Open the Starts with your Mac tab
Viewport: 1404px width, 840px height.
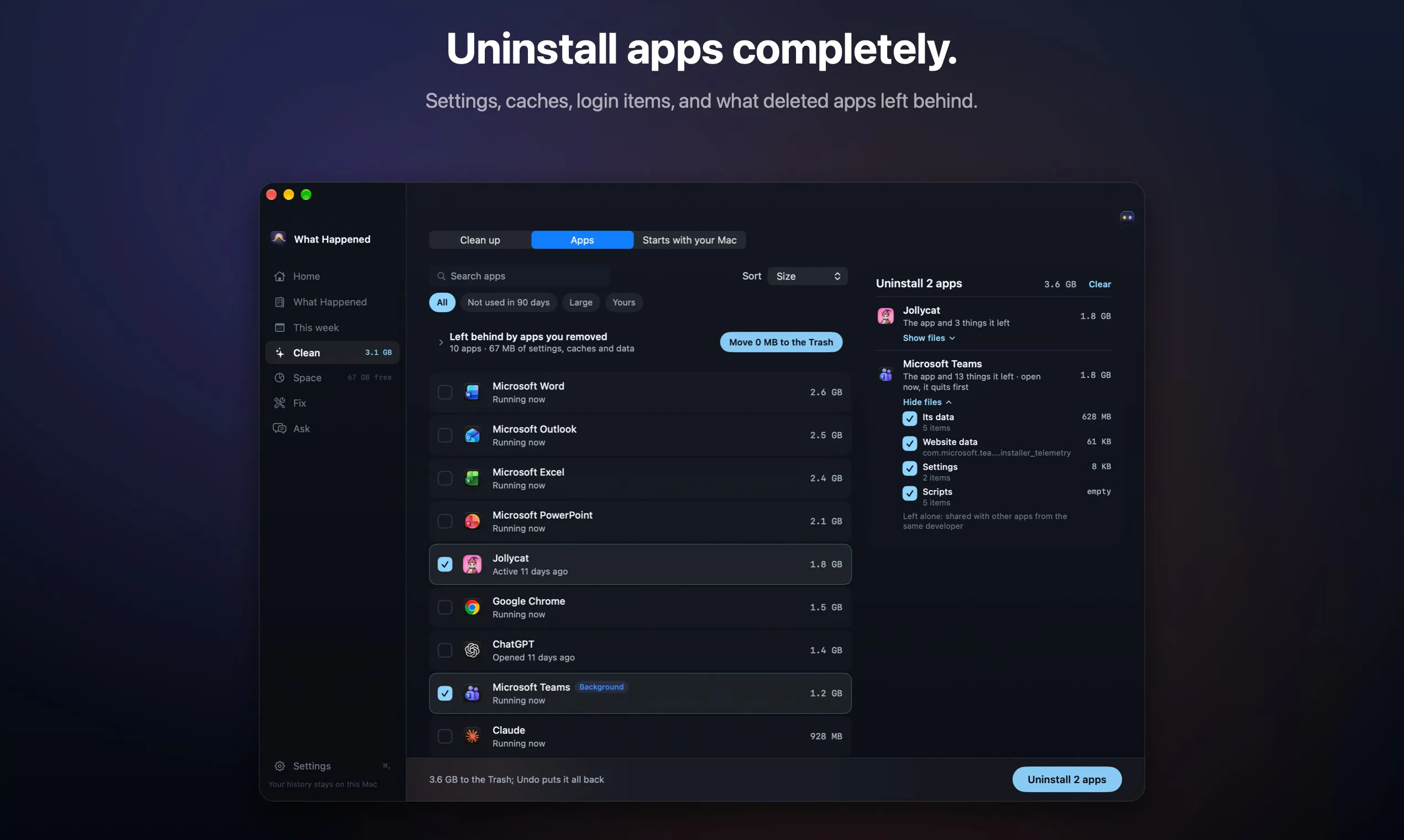click(x=689, y=240)
